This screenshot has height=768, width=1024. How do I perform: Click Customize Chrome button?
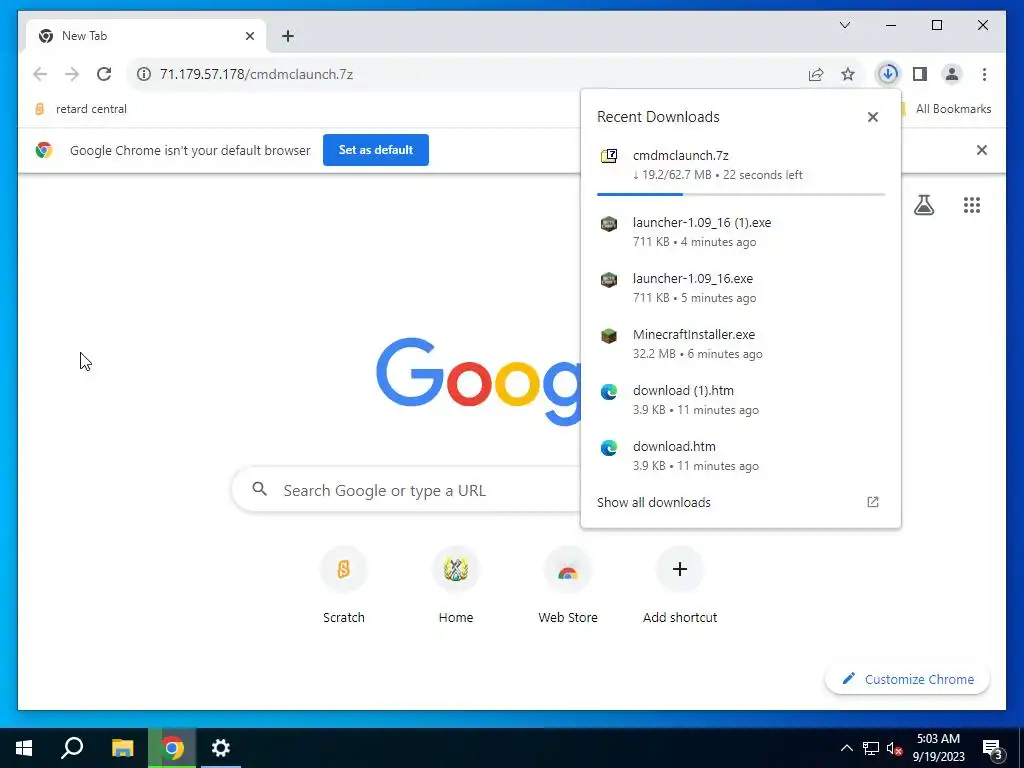(x=908, y=679)
